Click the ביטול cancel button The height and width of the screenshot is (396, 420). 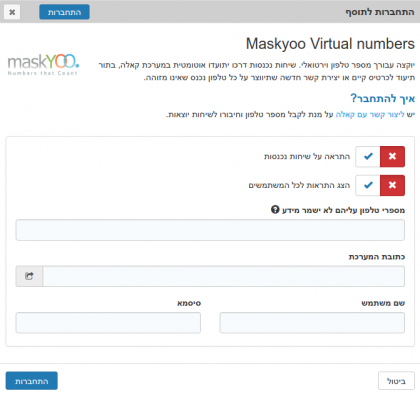(396, 381)
